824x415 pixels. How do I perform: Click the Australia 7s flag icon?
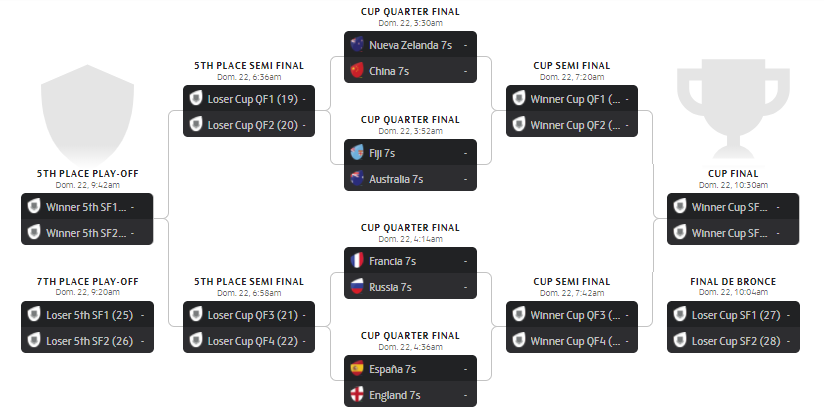tap(357, 179)
